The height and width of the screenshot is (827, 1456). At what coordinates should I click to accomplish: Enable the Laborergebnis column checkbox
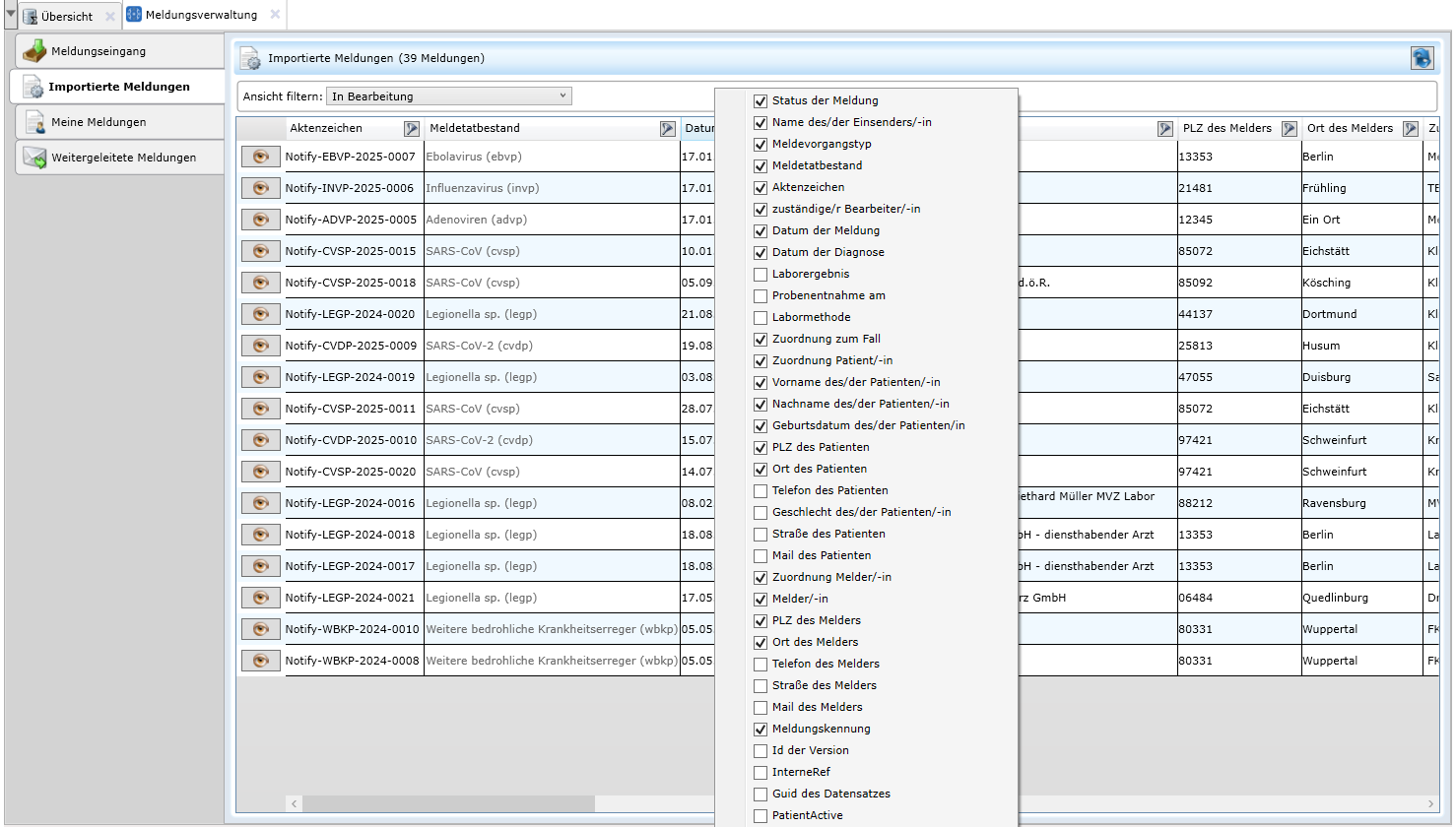pos(761,275)
